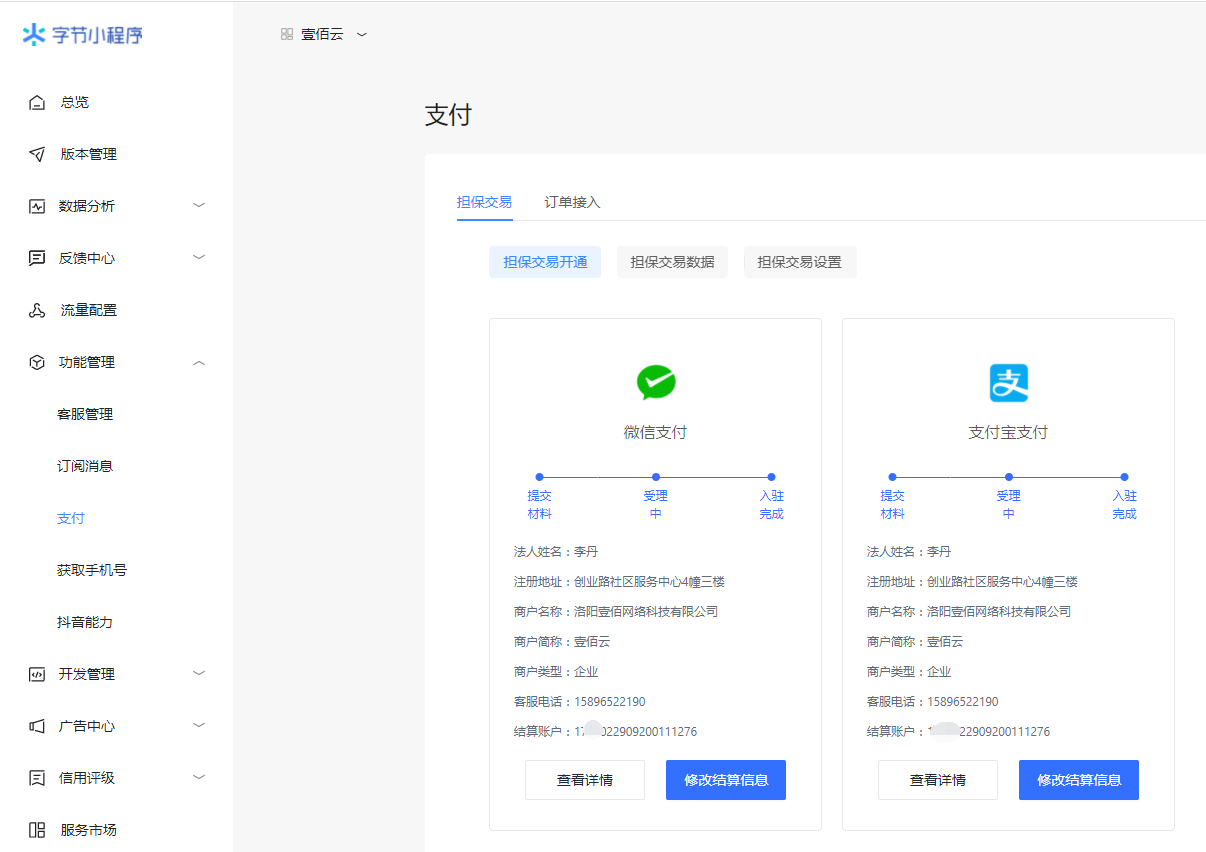Viewport: 1206px width, 852px height.
Task: Click the cube icon for 功能管理
Action: tap(37, 362)
